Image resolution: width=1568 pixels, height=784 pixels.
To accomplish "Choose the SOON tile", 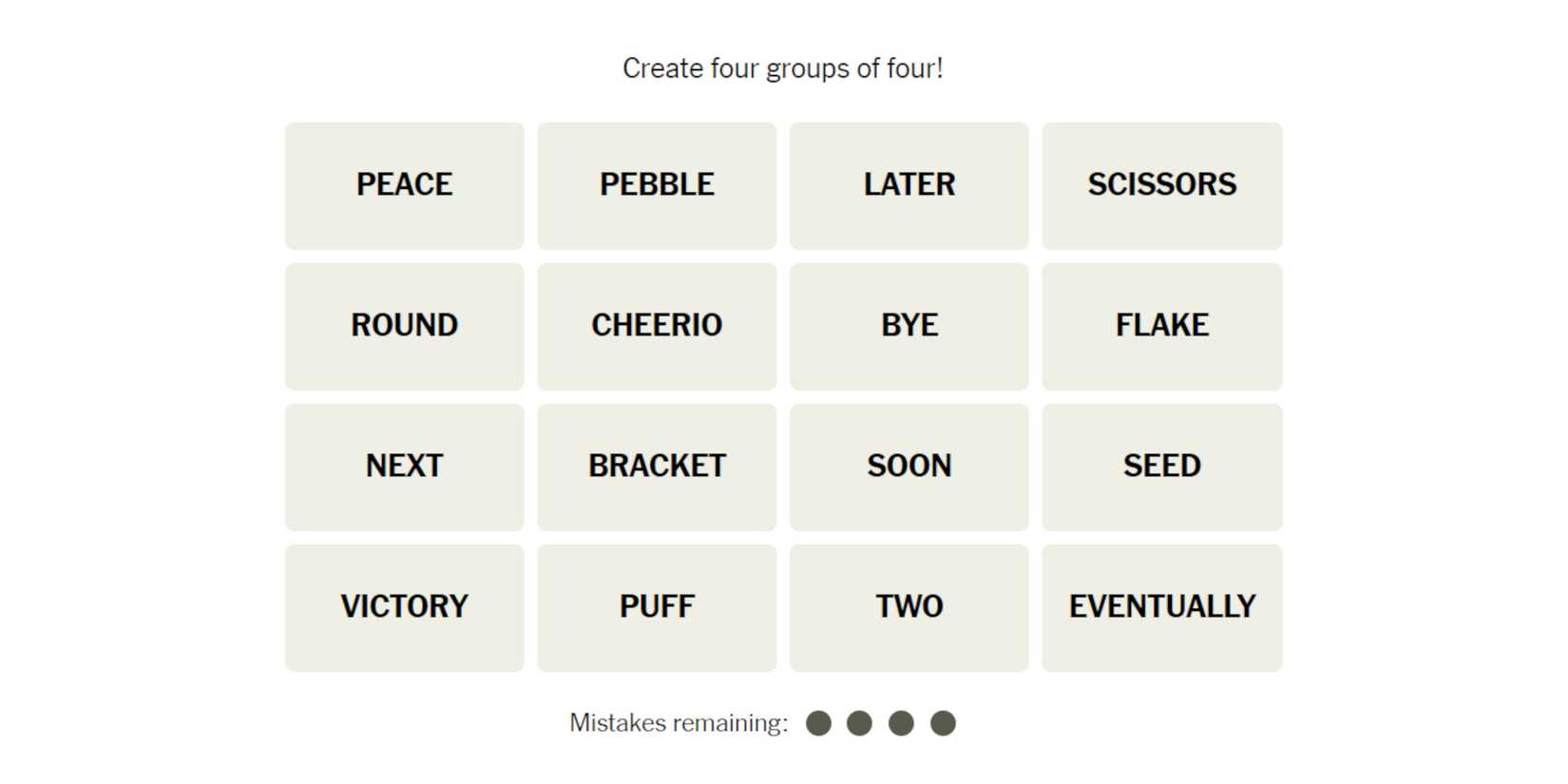I will [x=909, y=467].
